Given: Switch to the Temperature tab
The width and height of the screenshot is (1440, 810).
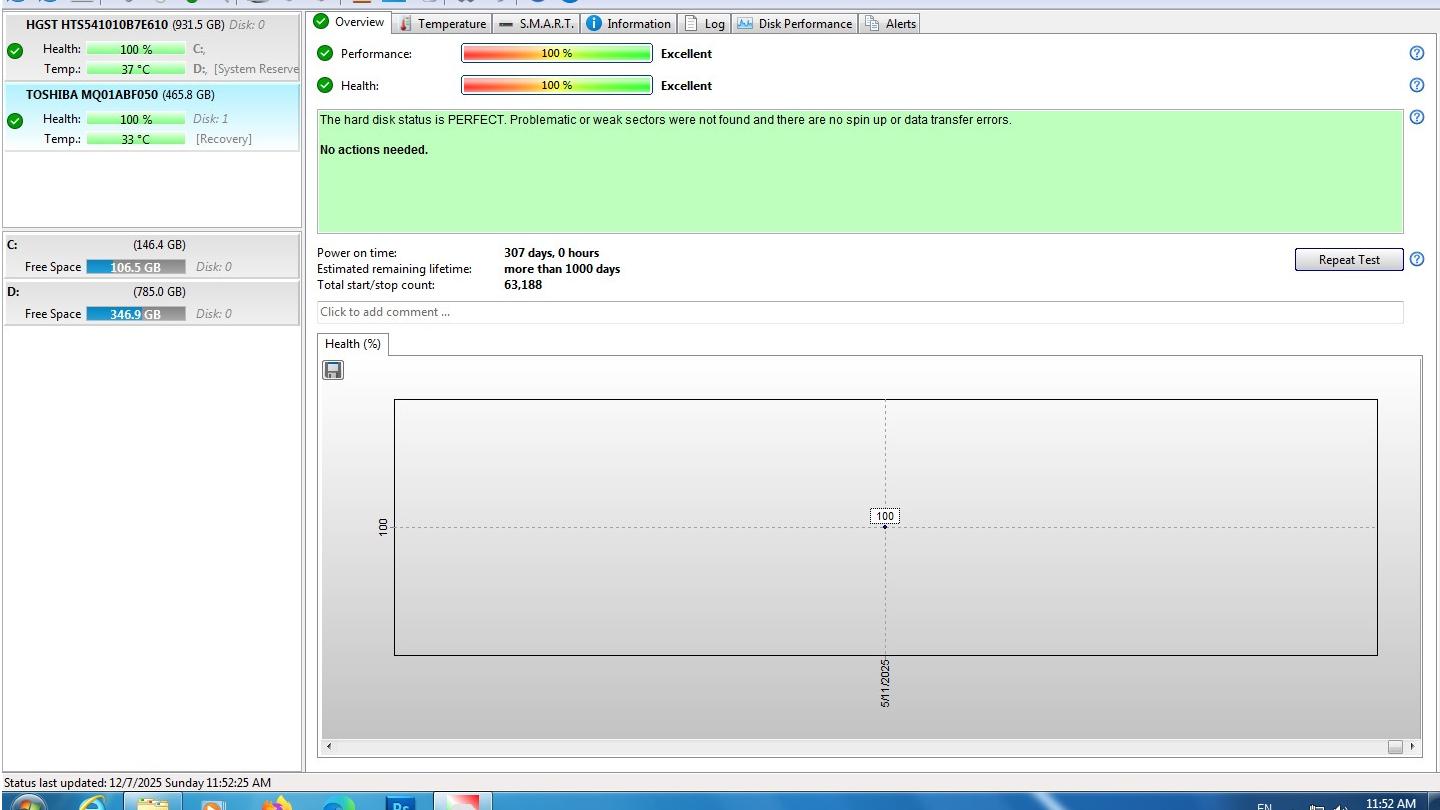Looking at the screenshot, I should 442,24.
